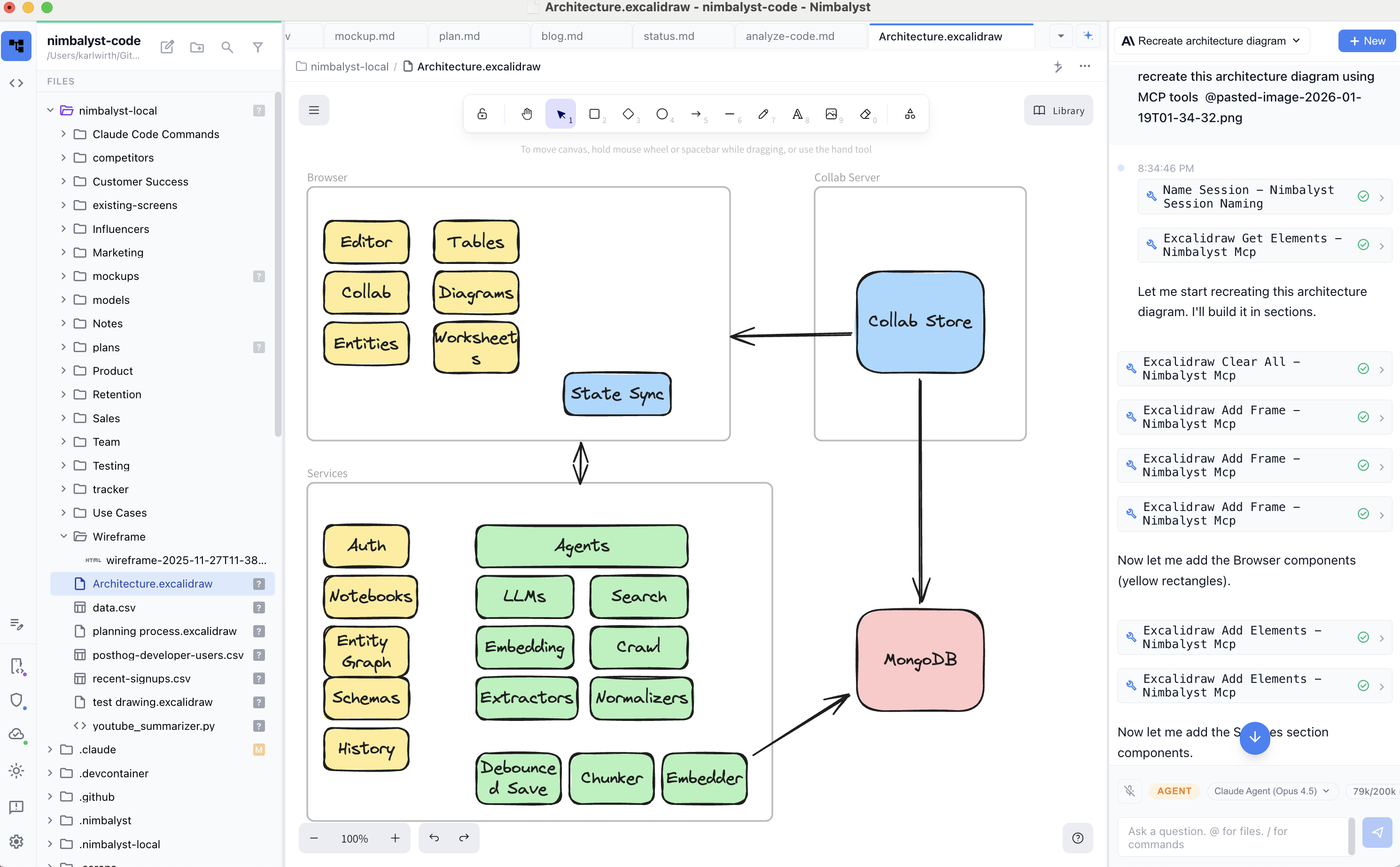Select the Diamond shape tool

(x=628, y=114)
